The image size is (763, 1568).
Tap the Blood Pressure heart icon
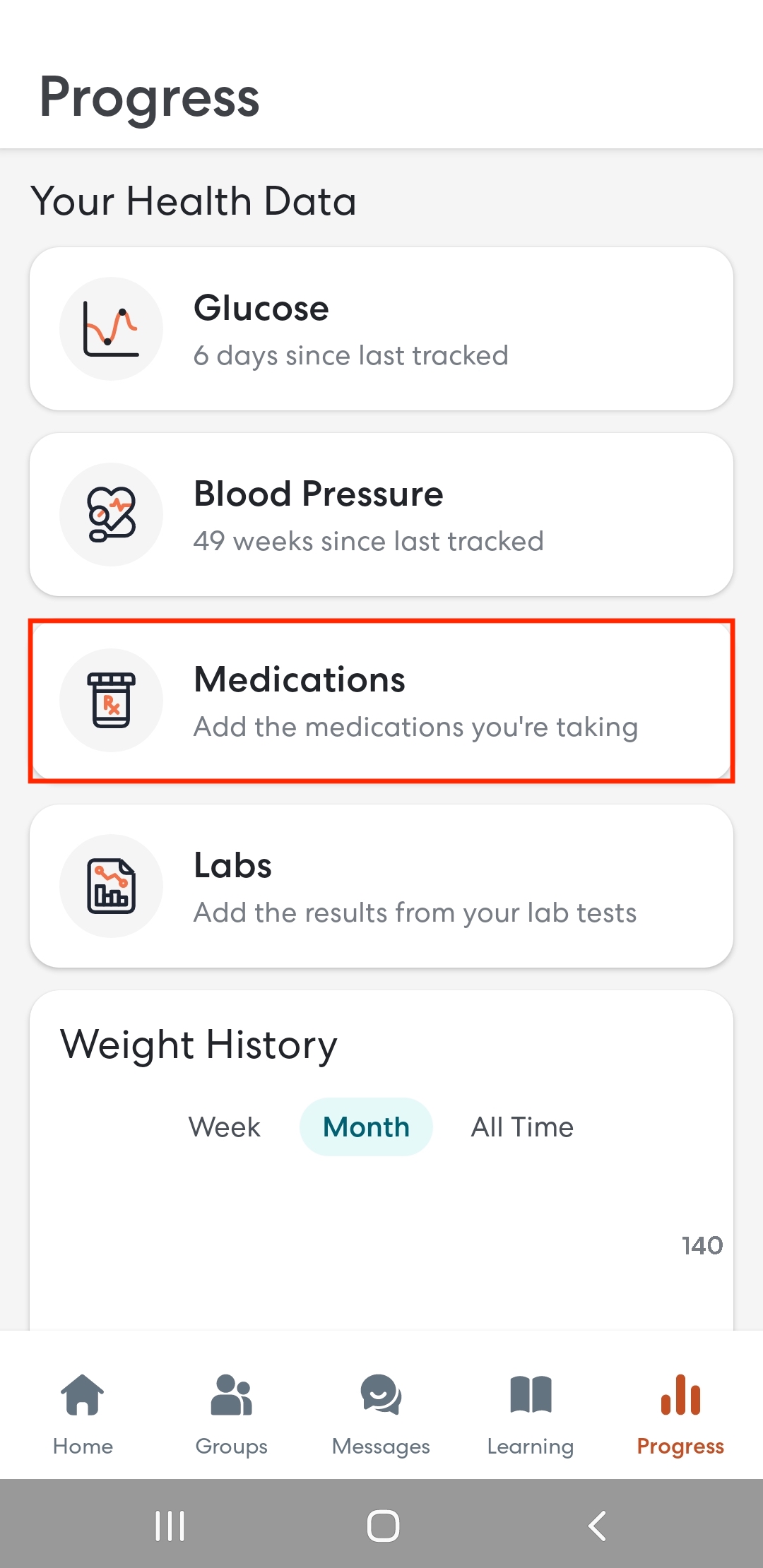point(111,514)
